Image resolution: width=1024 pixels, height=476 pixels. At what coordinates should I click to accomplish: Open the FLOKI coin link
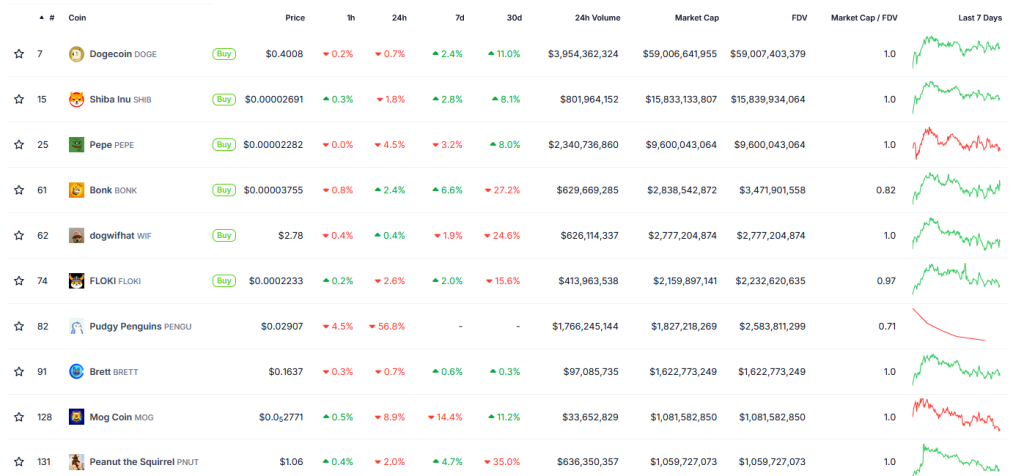[x=115, y=281]
